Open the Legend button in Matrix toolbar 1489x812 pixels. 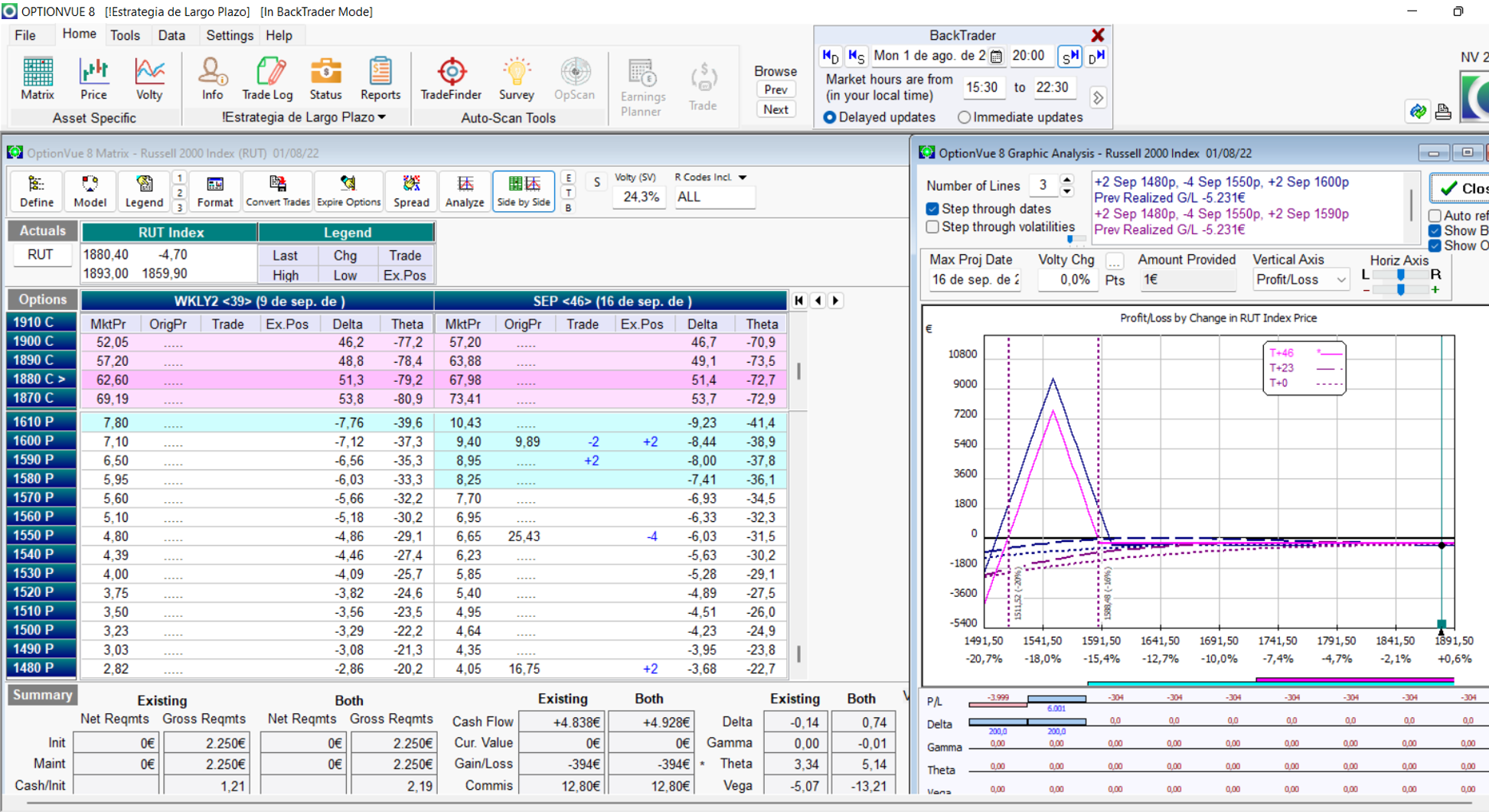pos(144,191)
